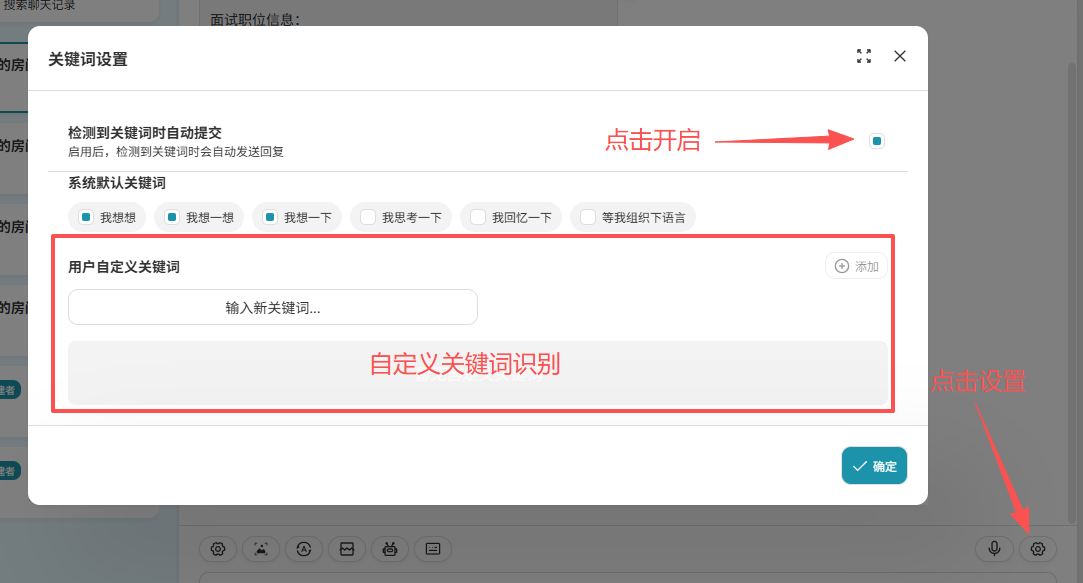
Task: Activate the AI robot assistant icon
Action: point(389,549)
